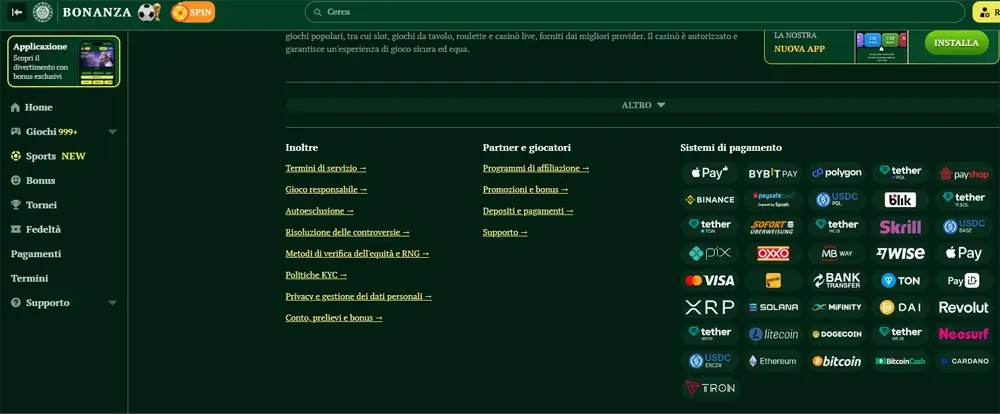This screenshot has height=414, width=1000.
Task: Open the Applicazione promo card
Action: pos(64,61)
